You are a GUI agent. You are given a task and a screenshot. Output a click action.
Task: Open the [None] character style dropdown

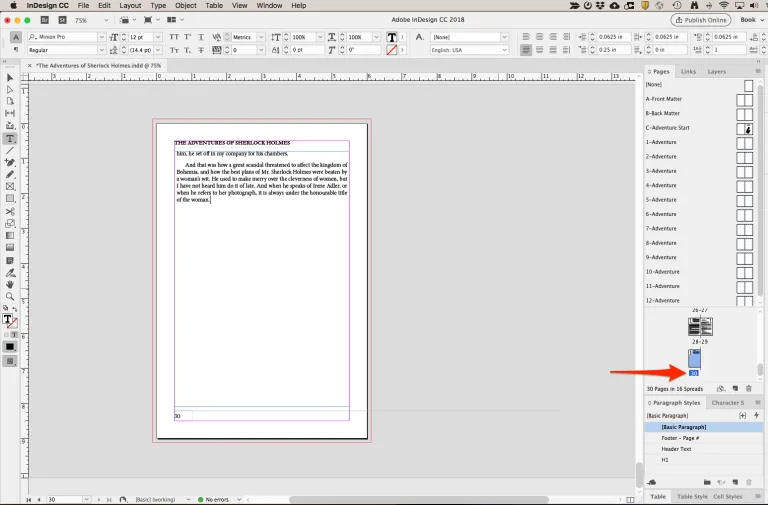click(x=504, y=37)
